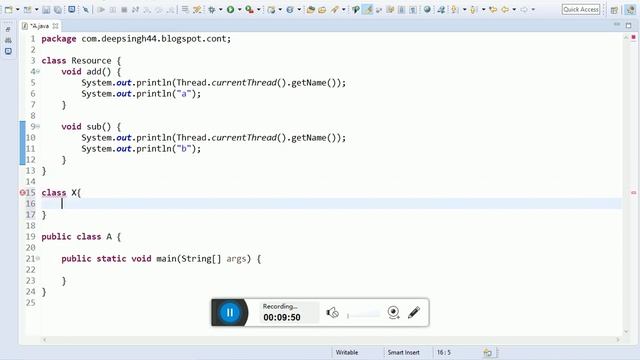This screenshot has height=360, width=640.
Task: Expand the External Tools dropdown arrow
Action: (259, 9)
